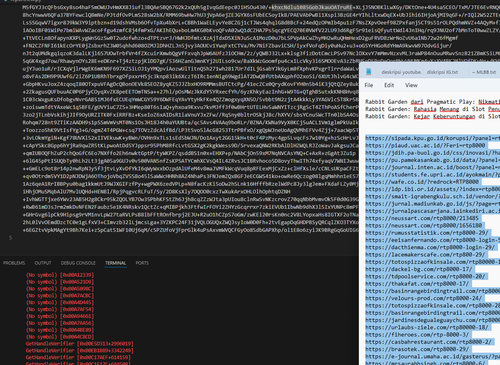Click the fiheroes.com URL line
The height and width of the screenshot is (365, 500).
(417, 335)
